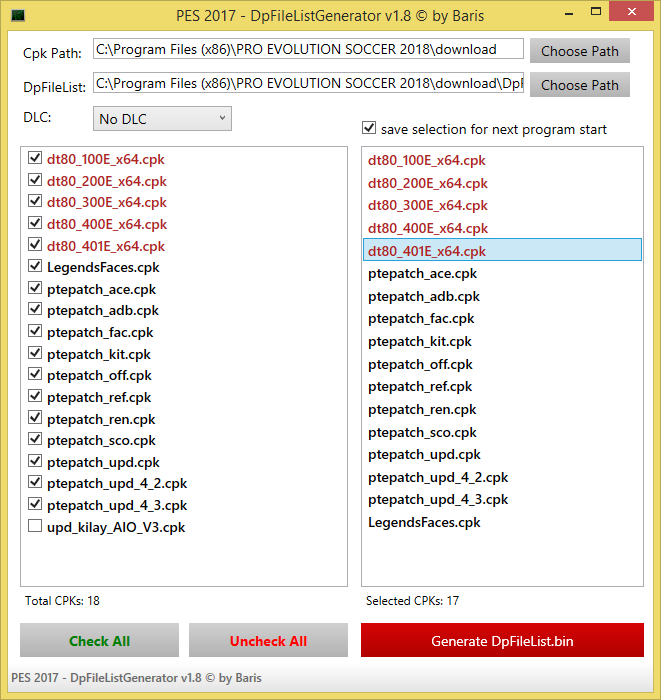Uncheck ptepatch_fac.cpk checkbox
The width and height of the screenshot is (661, 700).
coord(35,331)
